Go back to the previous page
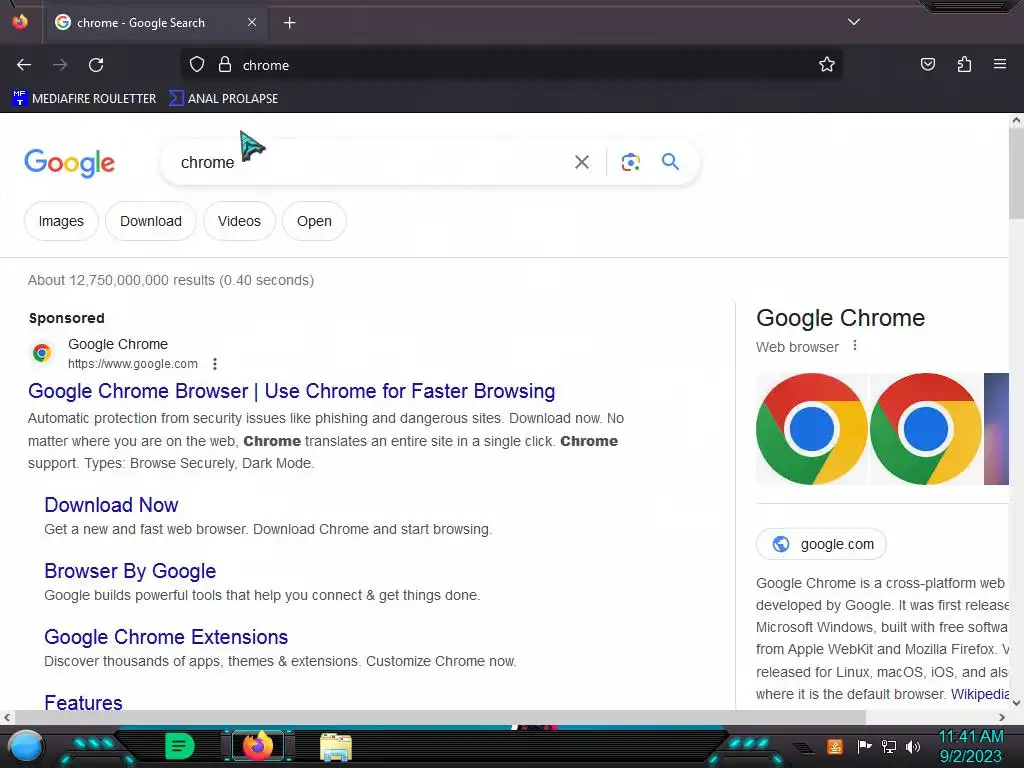Screen dimensions: 1024x768 click(x=24, y=65)
